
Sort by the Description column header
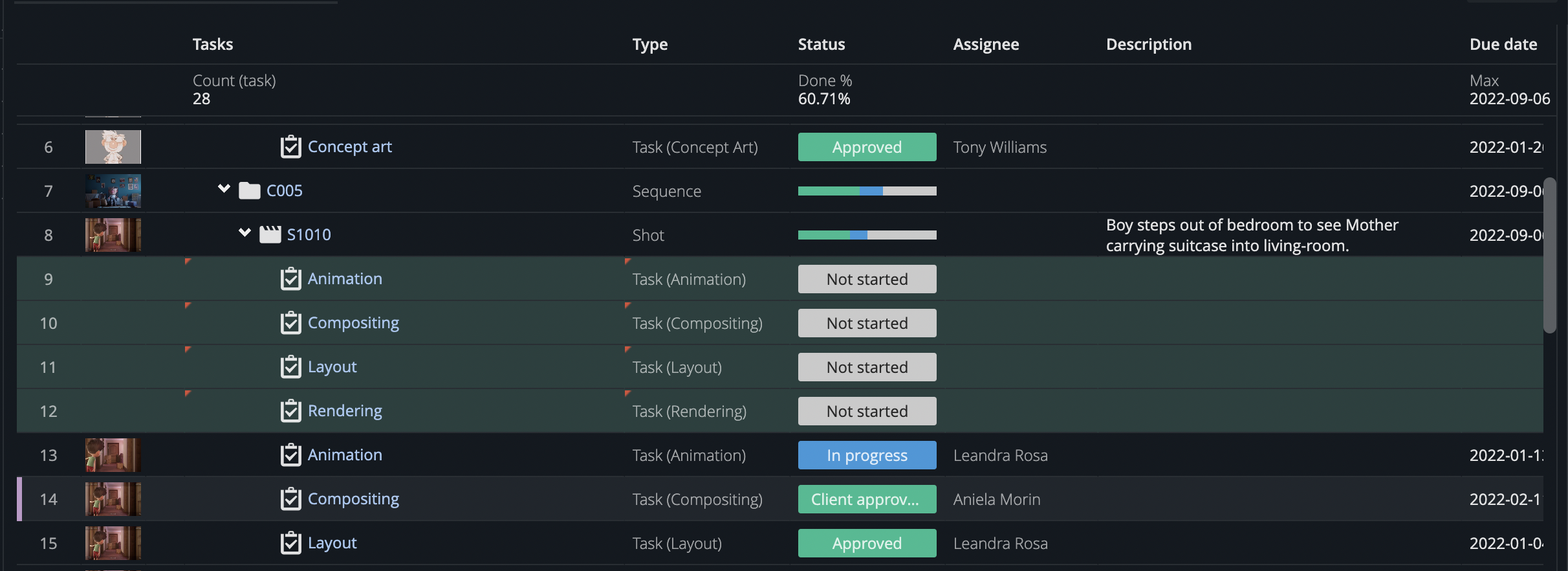coord(1149,45)
